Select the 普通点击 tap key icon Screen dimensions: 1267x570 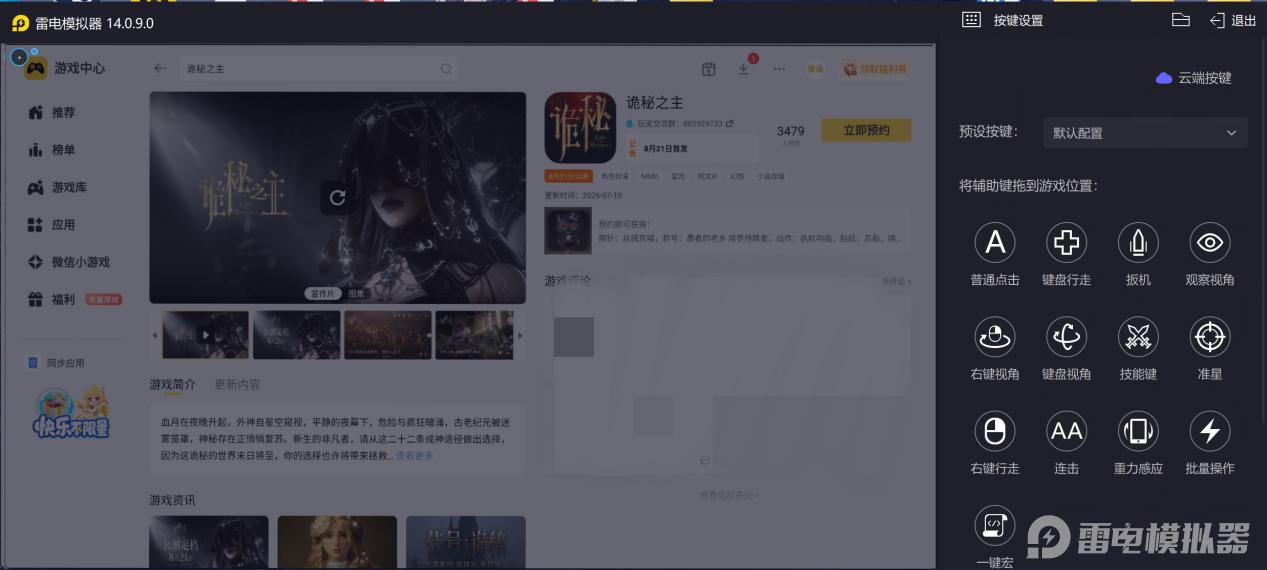pyautogui.click(x=994, y=242)
